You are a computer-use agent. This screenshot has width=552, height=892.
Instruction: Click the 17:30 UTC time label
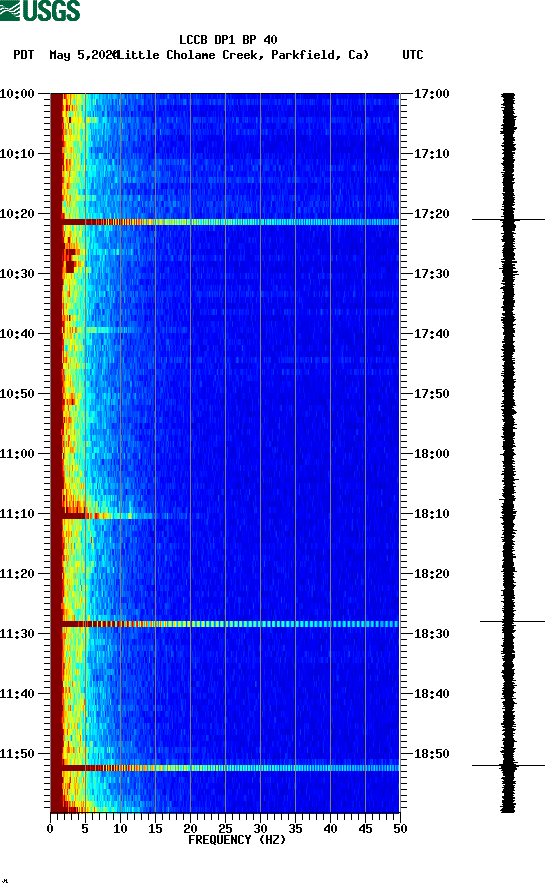(431, 274)
